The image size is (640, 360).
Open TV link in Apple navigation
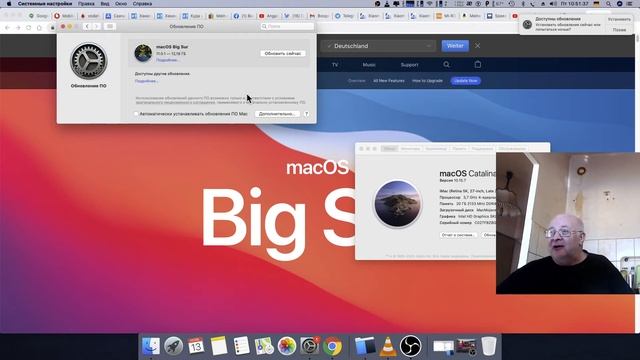(335, 65)
